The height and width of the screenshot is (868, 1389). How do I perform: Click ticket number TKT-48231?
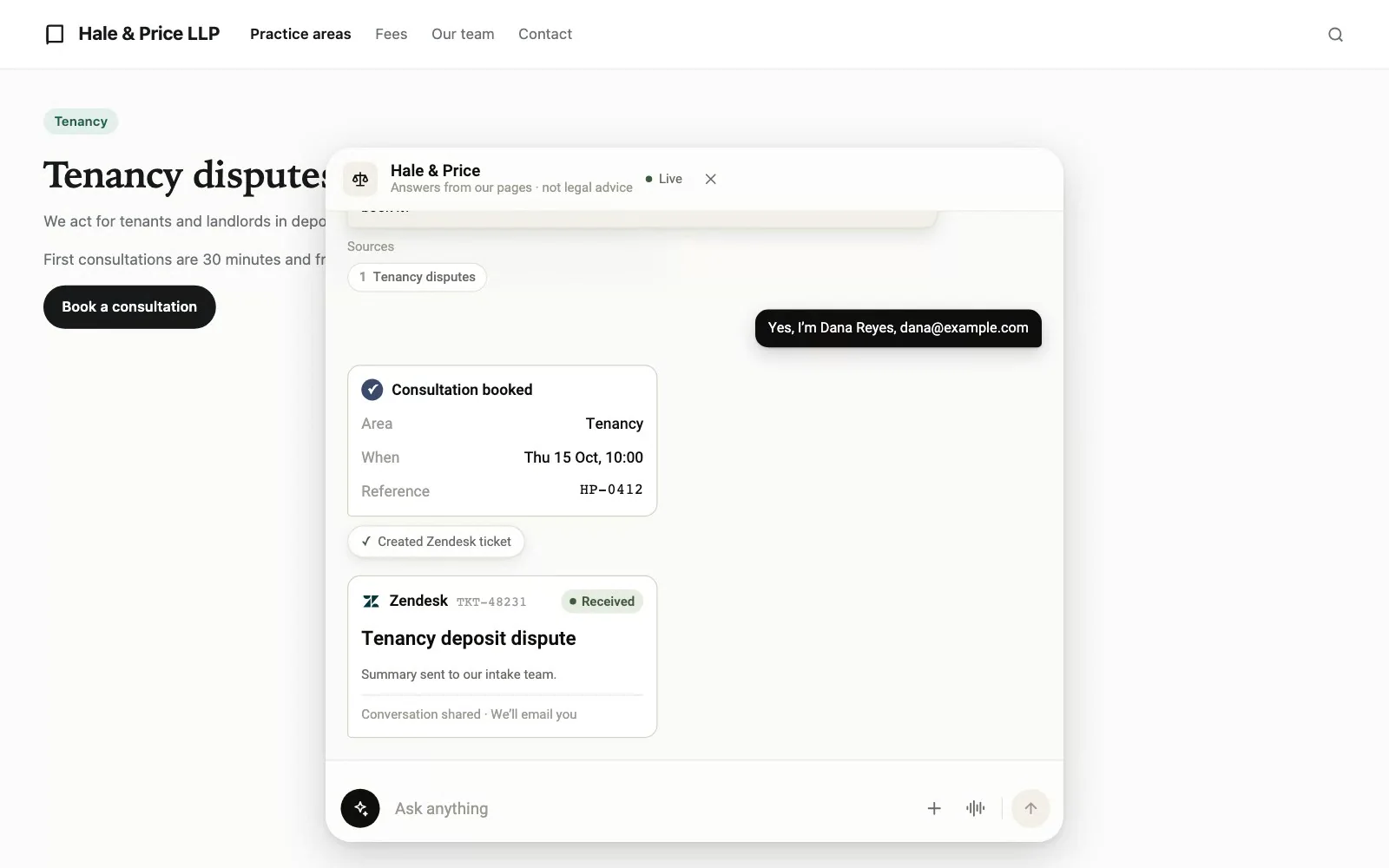491,602
